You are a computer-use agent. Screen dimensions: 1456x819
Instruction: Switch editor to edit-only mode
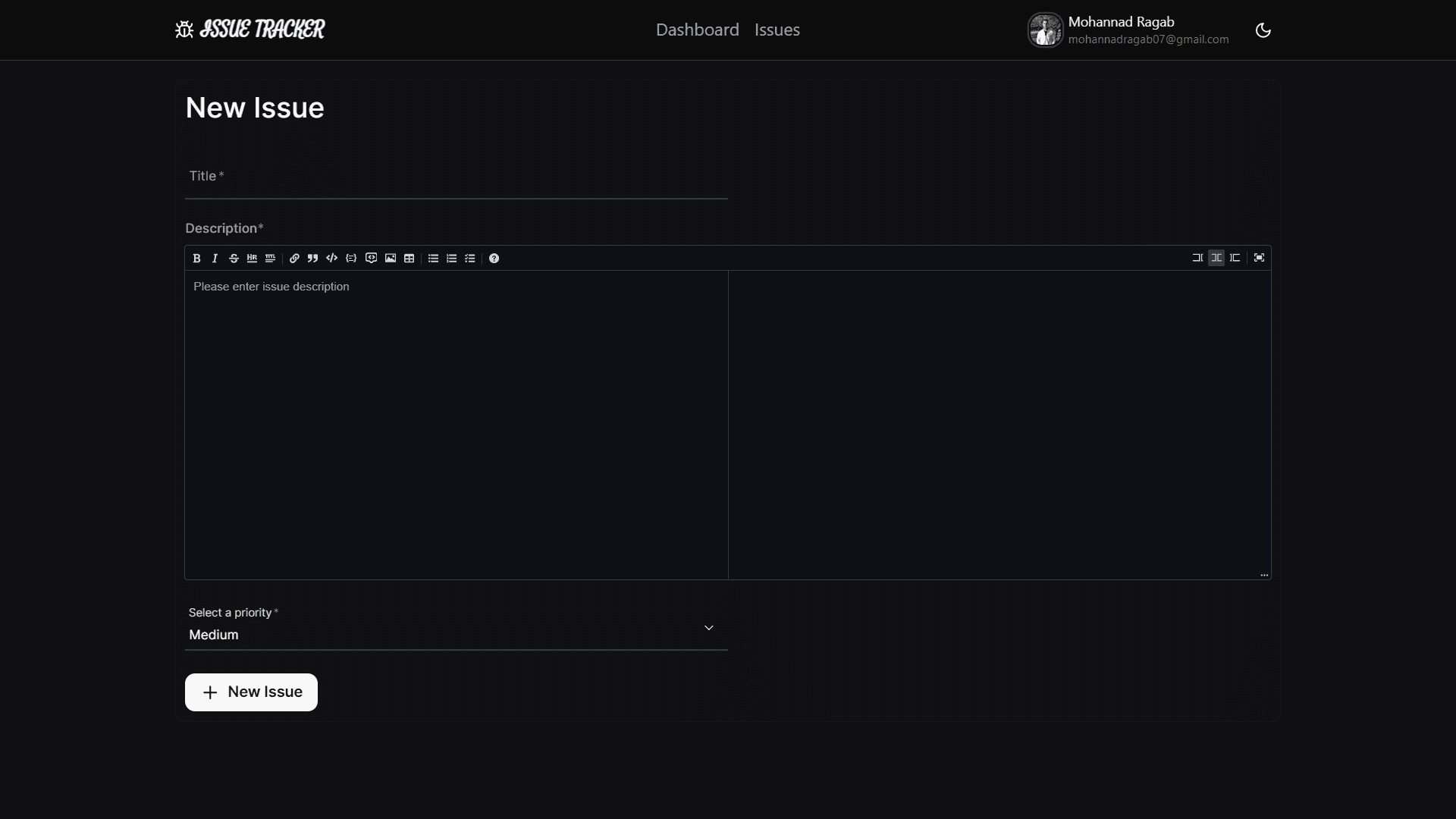pos(1197,258)
